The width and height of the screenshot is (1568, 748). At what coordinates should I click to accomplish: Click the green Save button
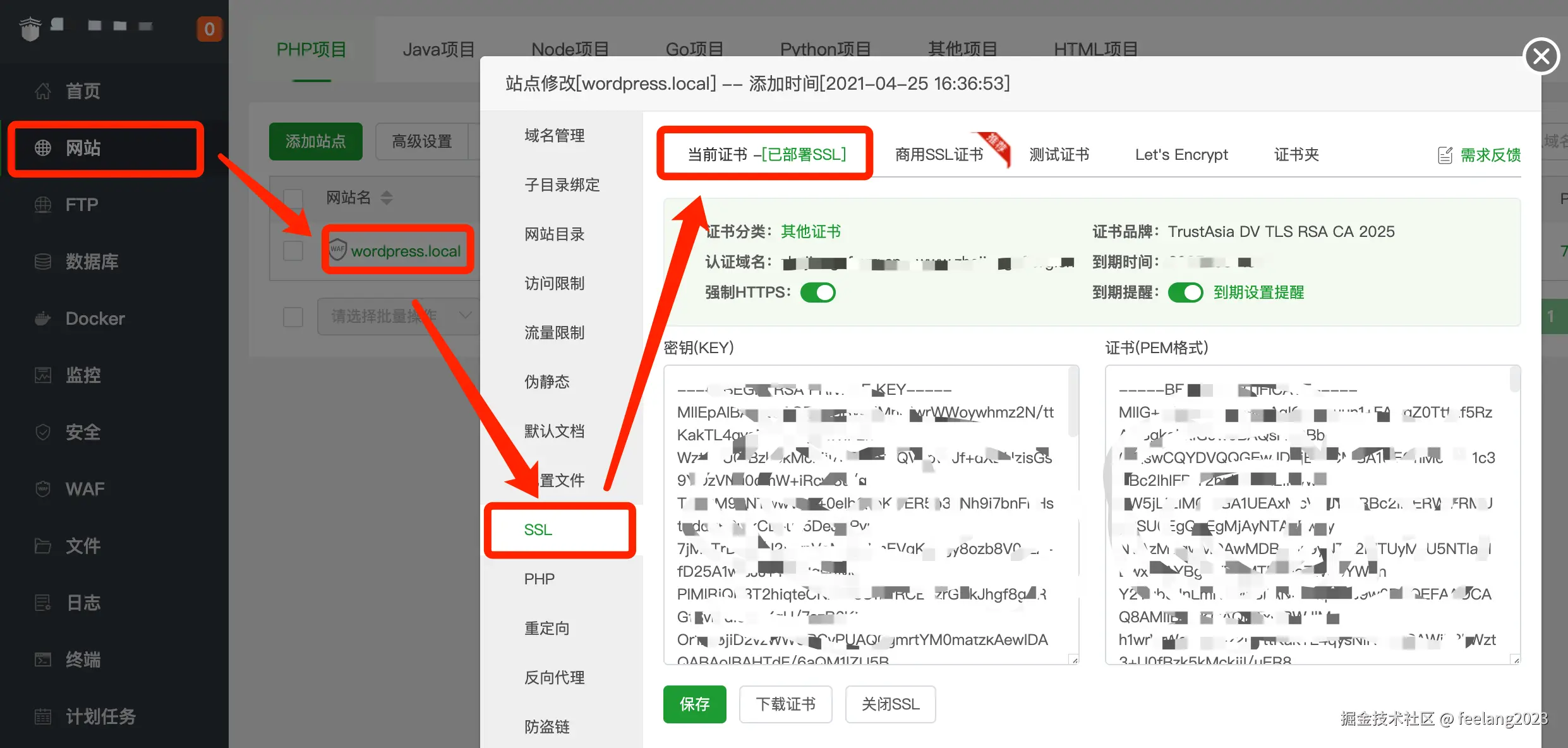click(x=694, y=704)
